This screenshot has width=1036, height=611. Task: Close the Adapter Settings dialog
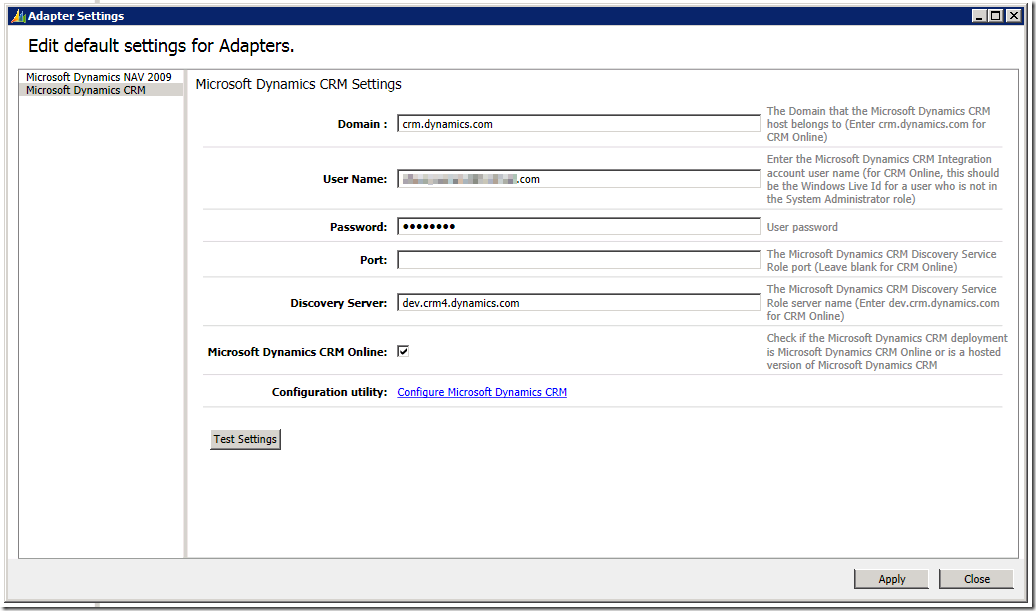pyautogui.click(x=977, y=579)
